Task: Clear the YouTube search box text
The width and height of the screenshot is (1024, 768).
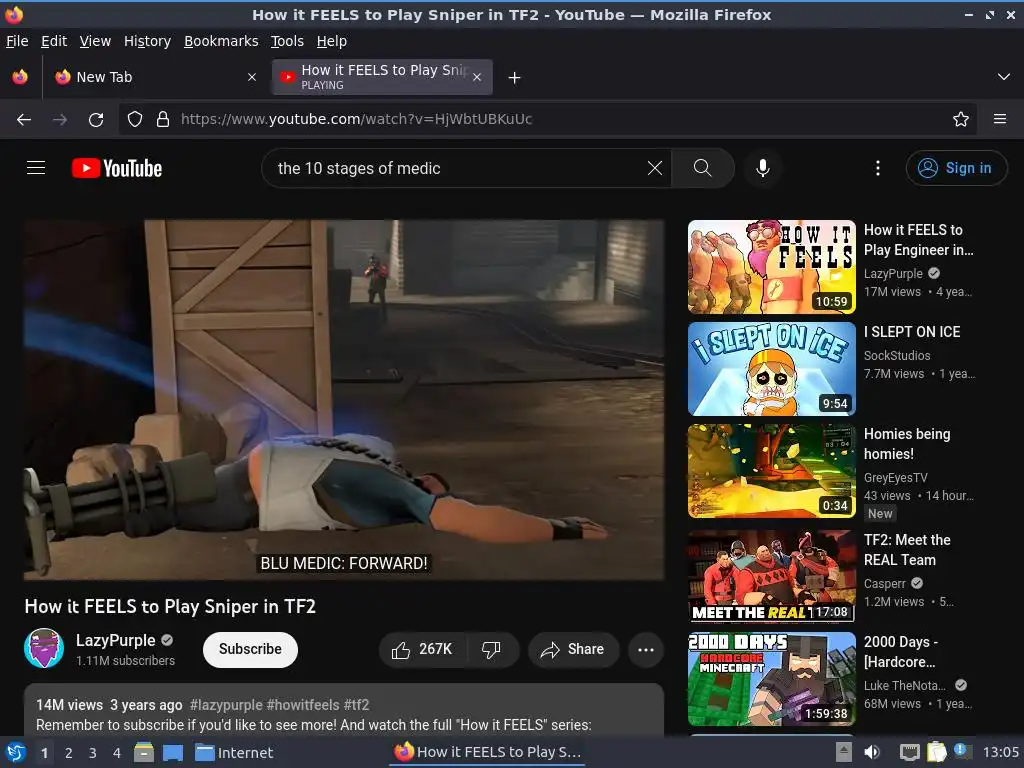Action: click(654, 168)
